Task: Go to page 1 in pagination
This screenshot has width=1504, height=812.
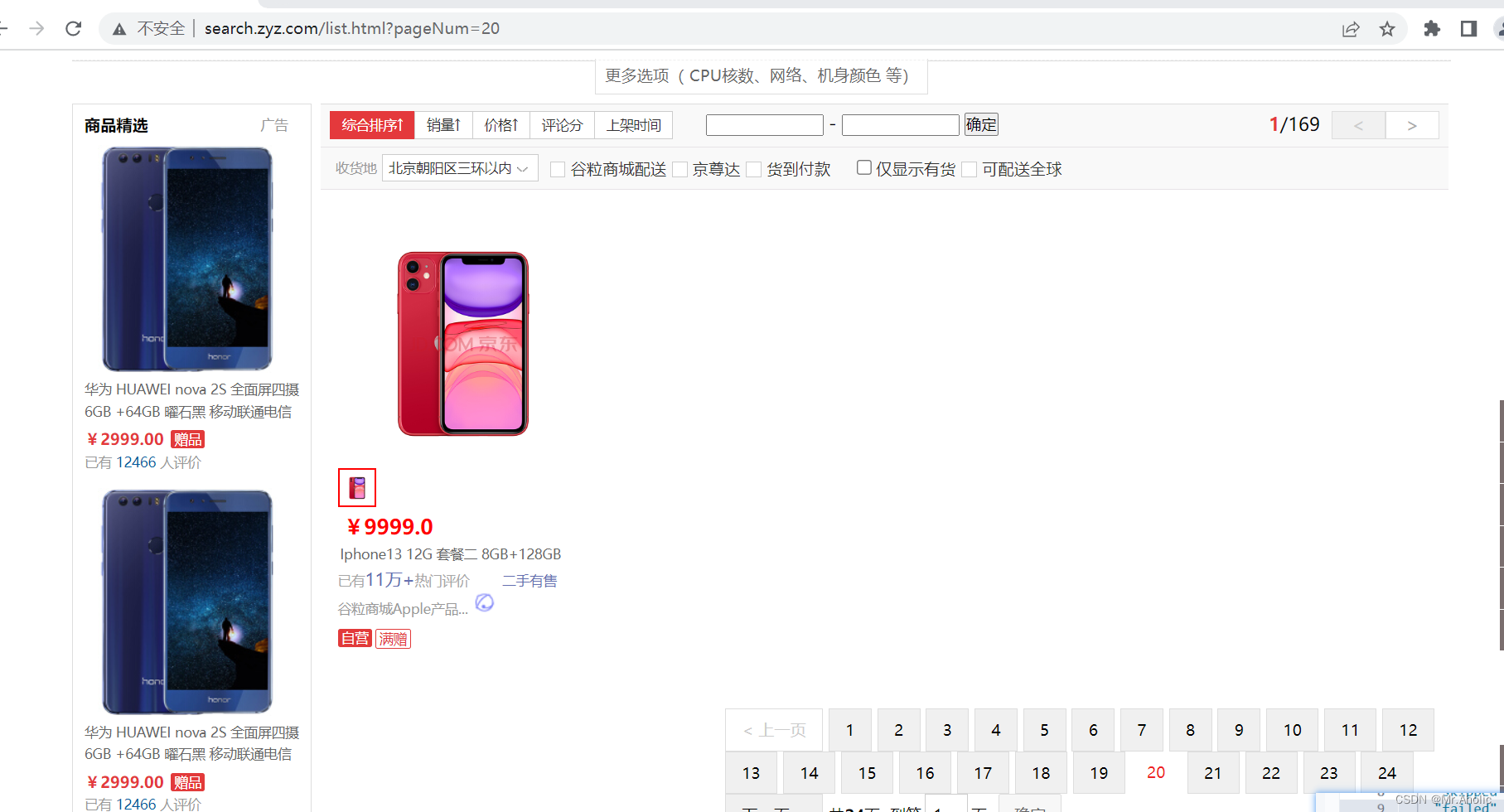Action: 850,730
